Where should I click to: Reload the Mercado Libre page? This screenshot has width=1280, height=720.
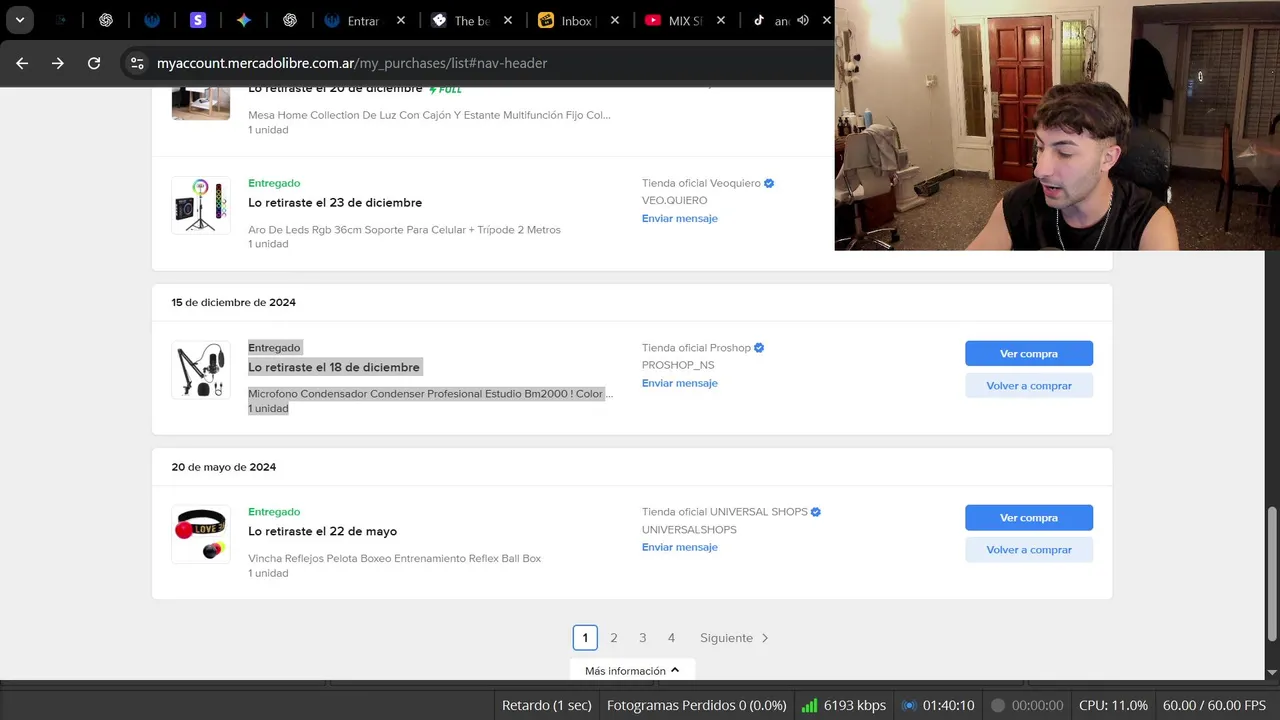point(94,63)
